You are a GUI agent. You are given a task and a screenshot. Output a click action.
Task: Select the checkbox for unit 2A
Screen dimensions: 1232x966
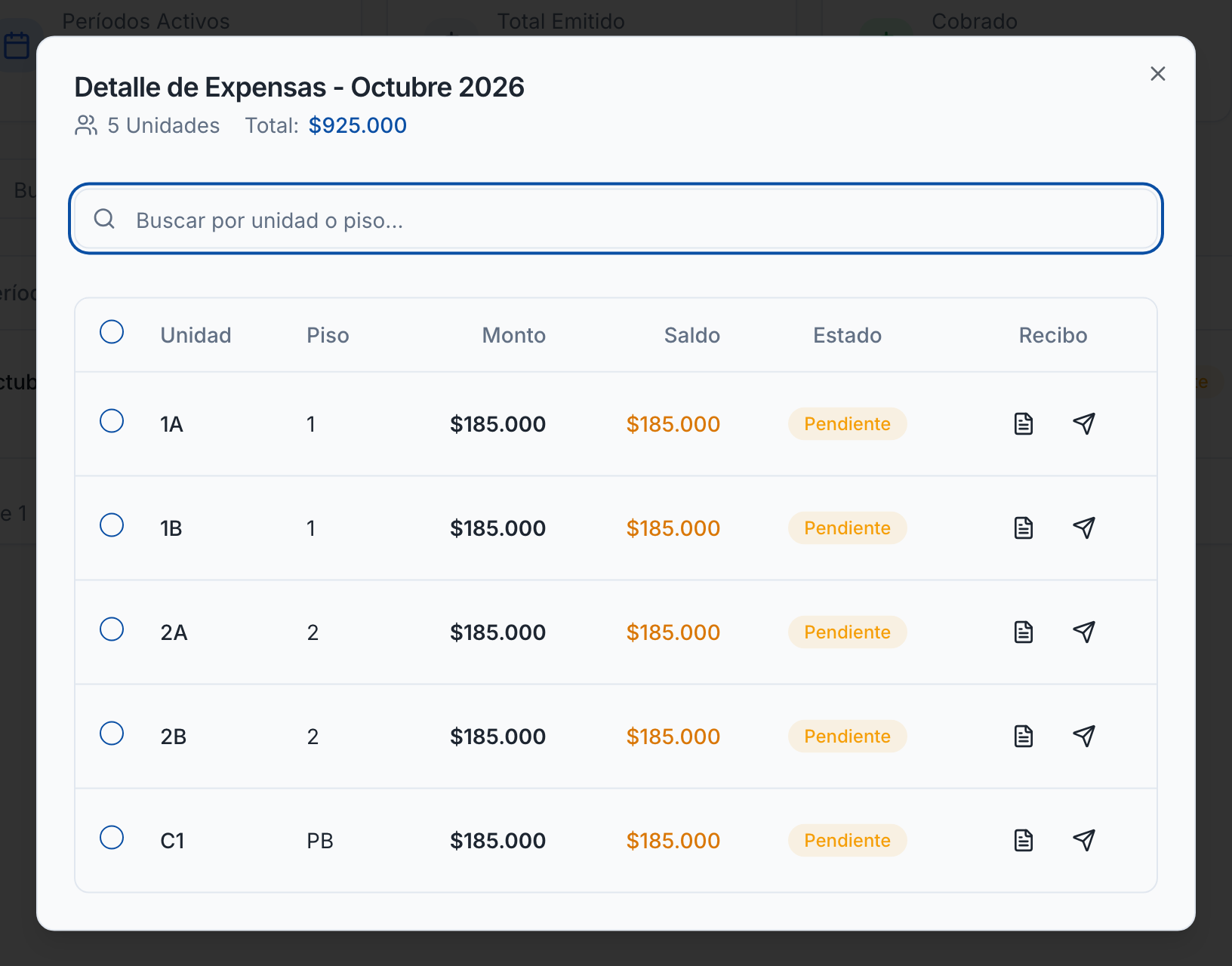coord(112,629)
